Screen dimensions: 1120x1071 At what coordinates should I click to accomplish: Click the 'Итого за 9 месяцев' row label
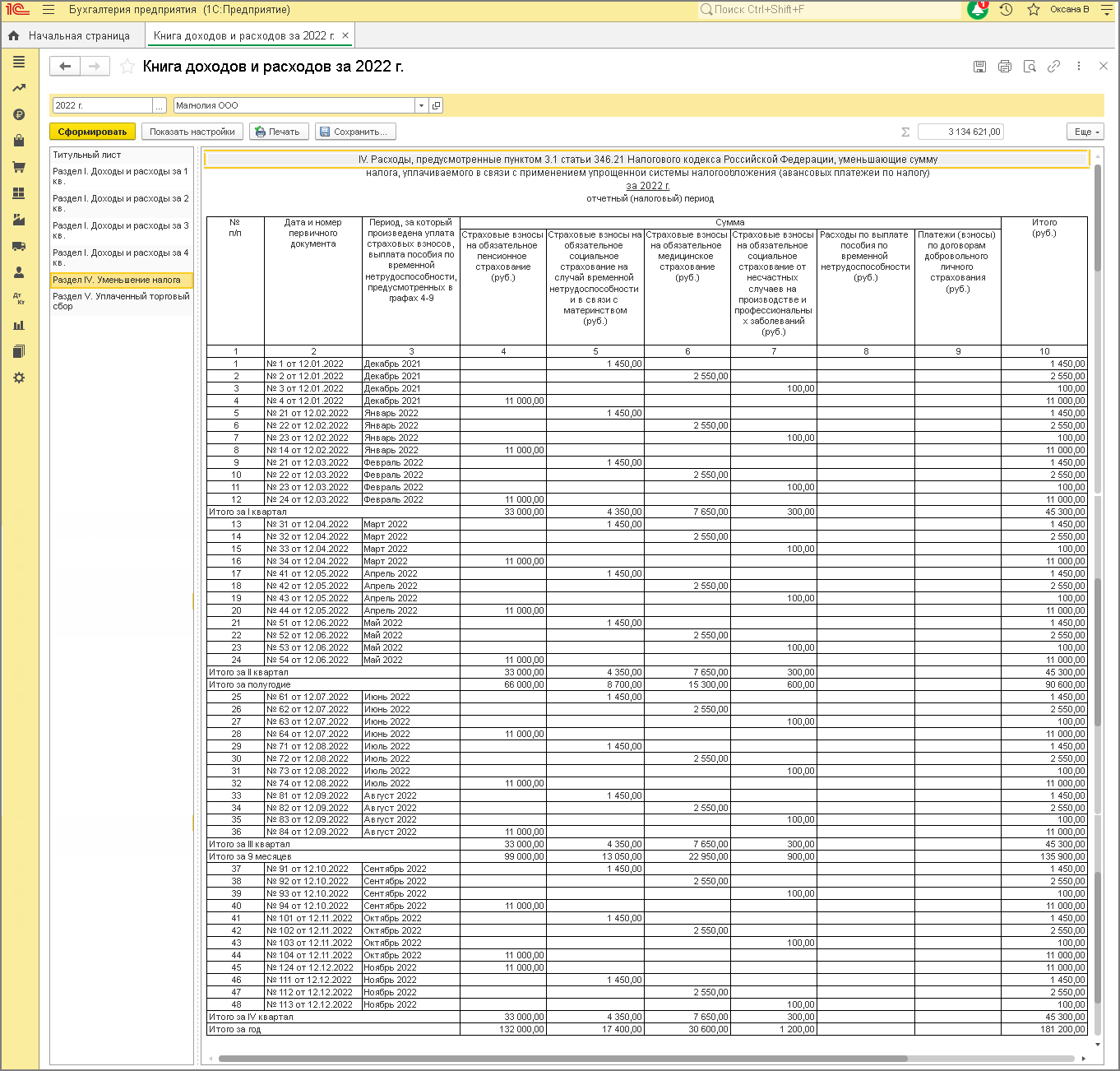click(250, 856)
